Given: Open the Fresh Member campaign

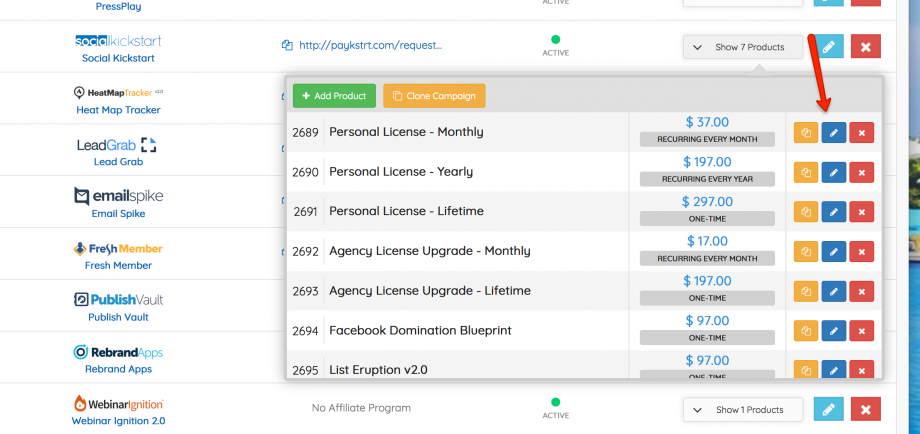Looking at the screenshot, I should click(x=119, y=265).
